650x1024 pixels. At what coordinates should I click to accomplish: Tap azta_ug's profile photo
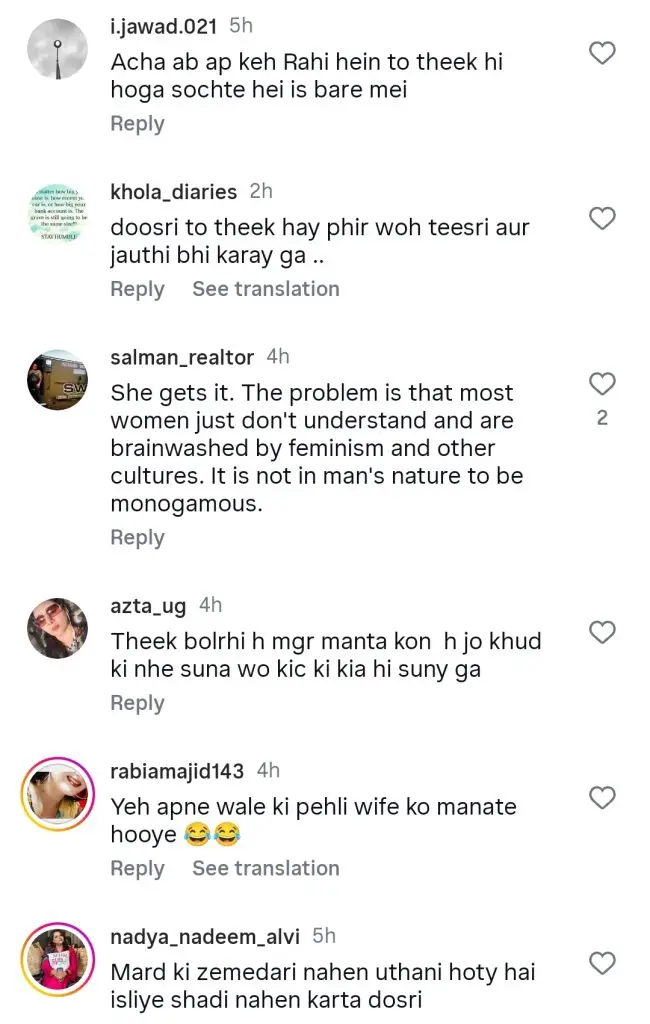(57, 628)
